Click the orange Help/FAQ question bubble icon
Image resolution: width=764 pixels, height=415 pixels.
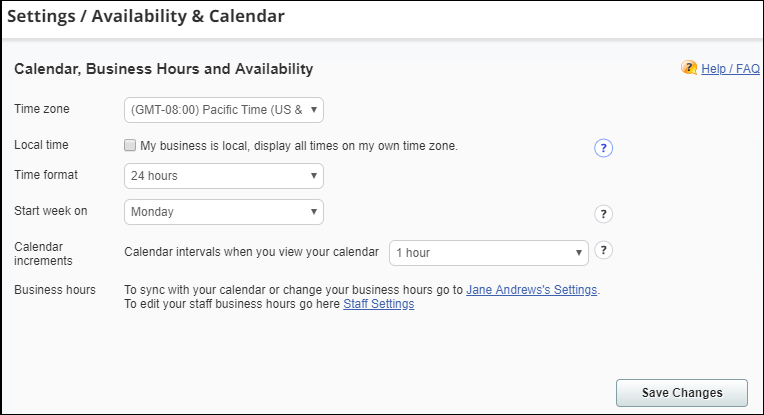(688, 68)
